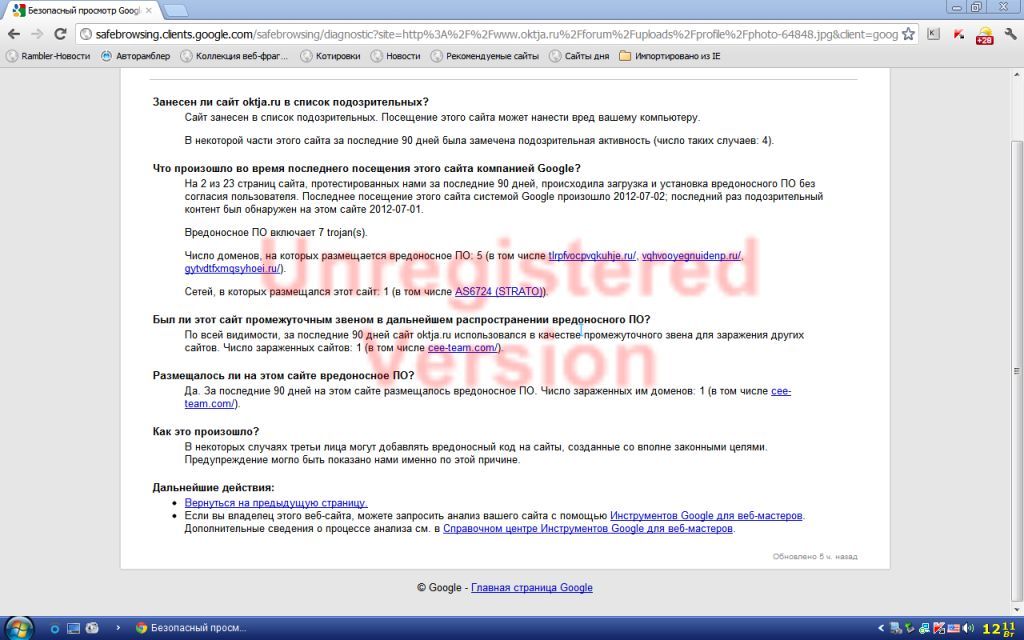Image resolution: width=1024 pixels, height=640 pixels.
Task: Open a new tab next to the current tab
Action: point(174,10)
